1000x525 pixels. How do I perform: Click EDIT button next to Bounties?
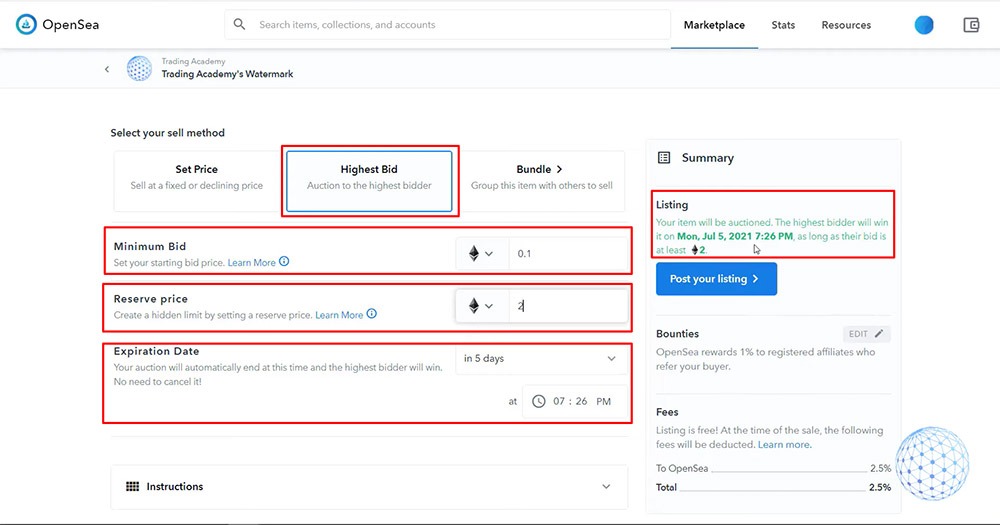pos(866,334)
